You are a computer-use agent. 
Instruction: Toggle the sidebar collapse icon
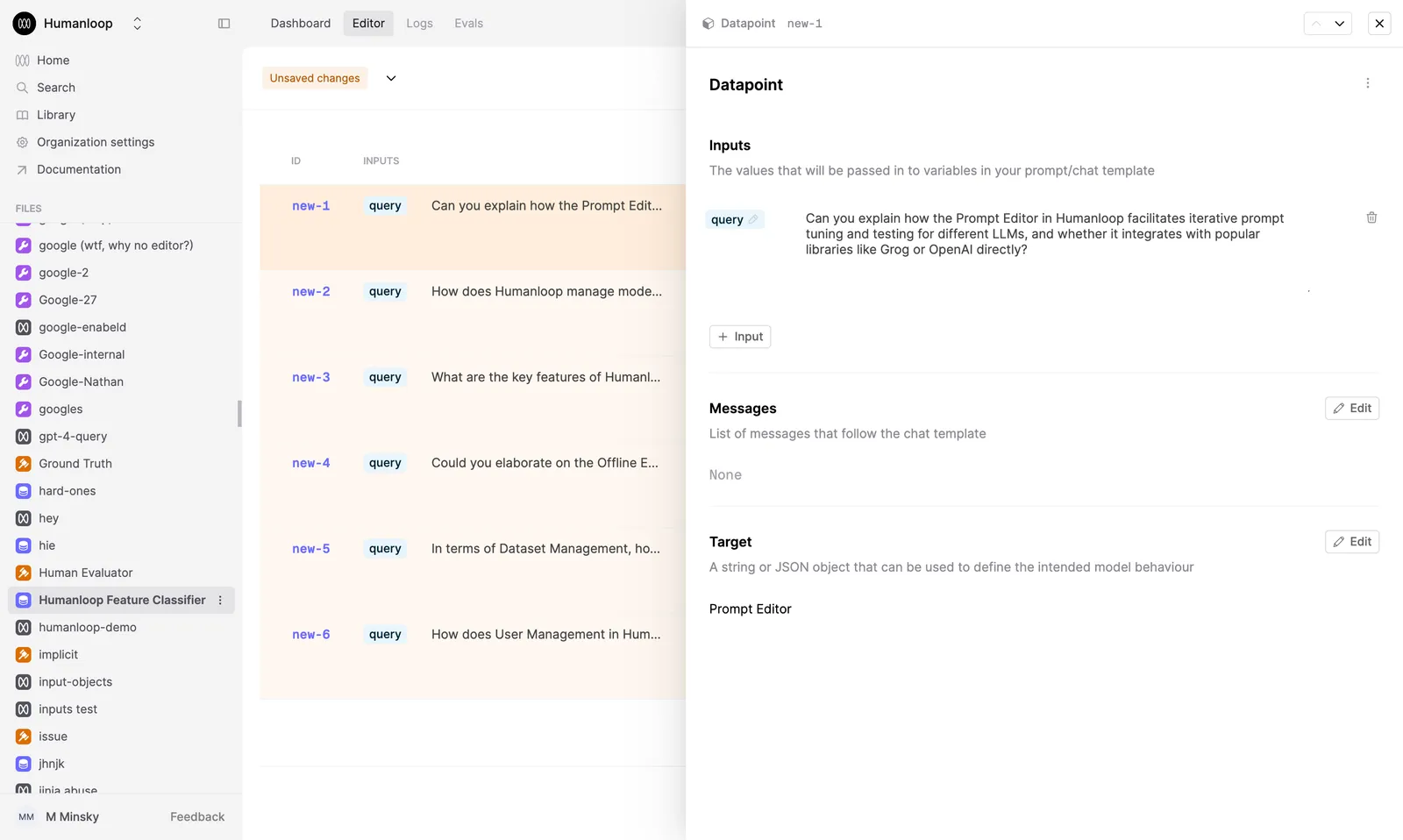tap(224, 24)
